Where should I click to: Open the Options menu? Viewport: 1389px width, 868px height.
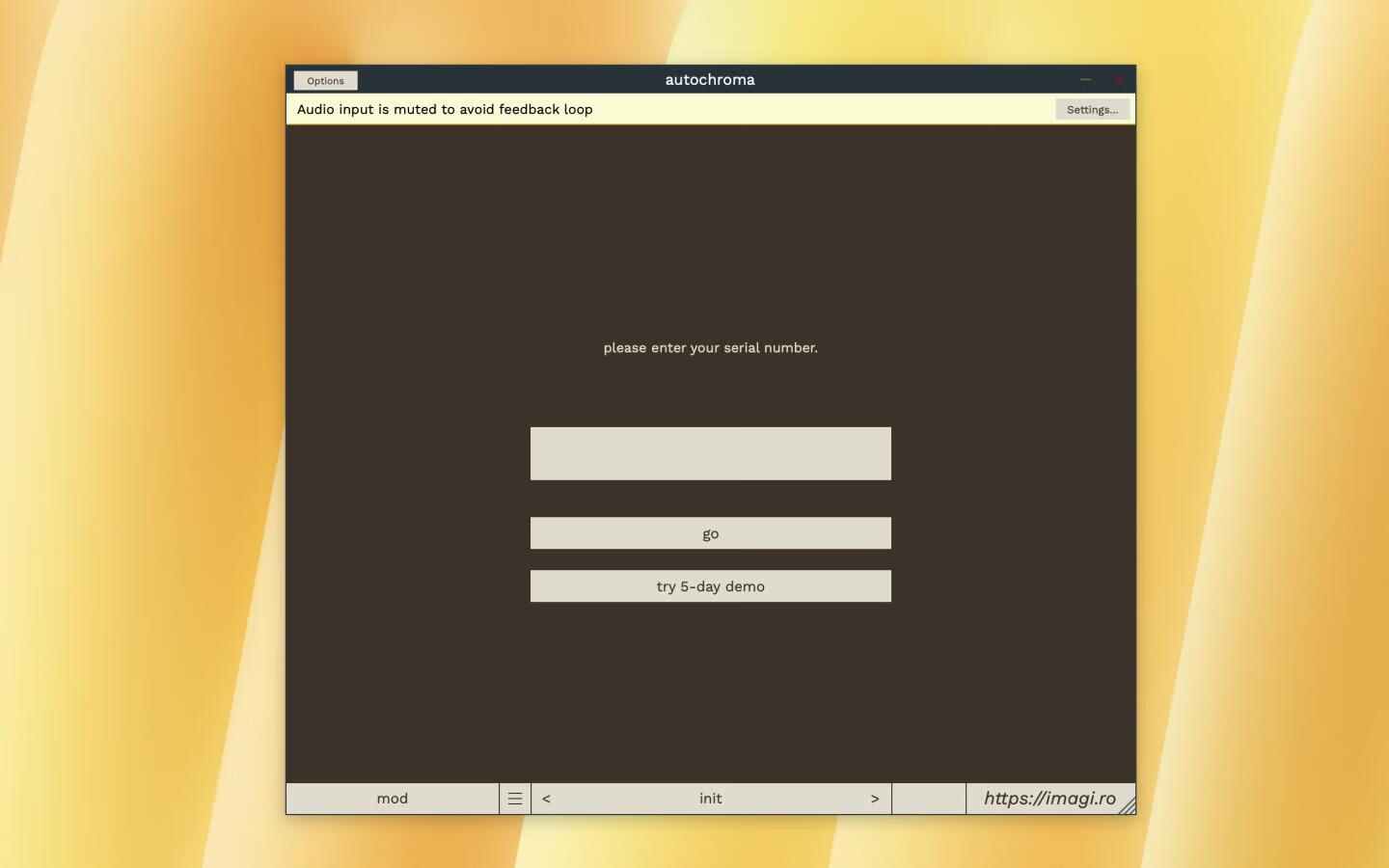[x=325, y=81]
